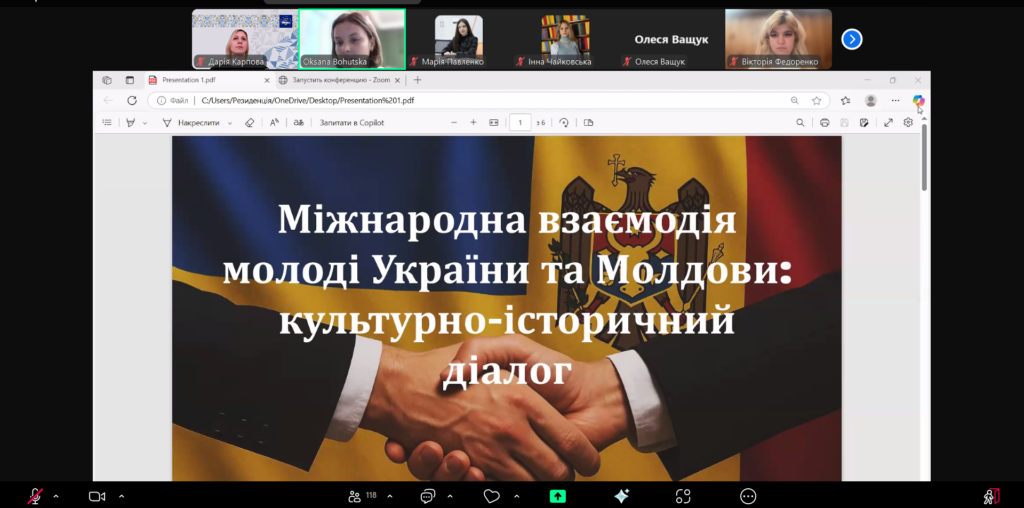The image size is (1024, 508).
Task: Open a new browser tab
Action: pyautogui.click(x=418, y=80)
